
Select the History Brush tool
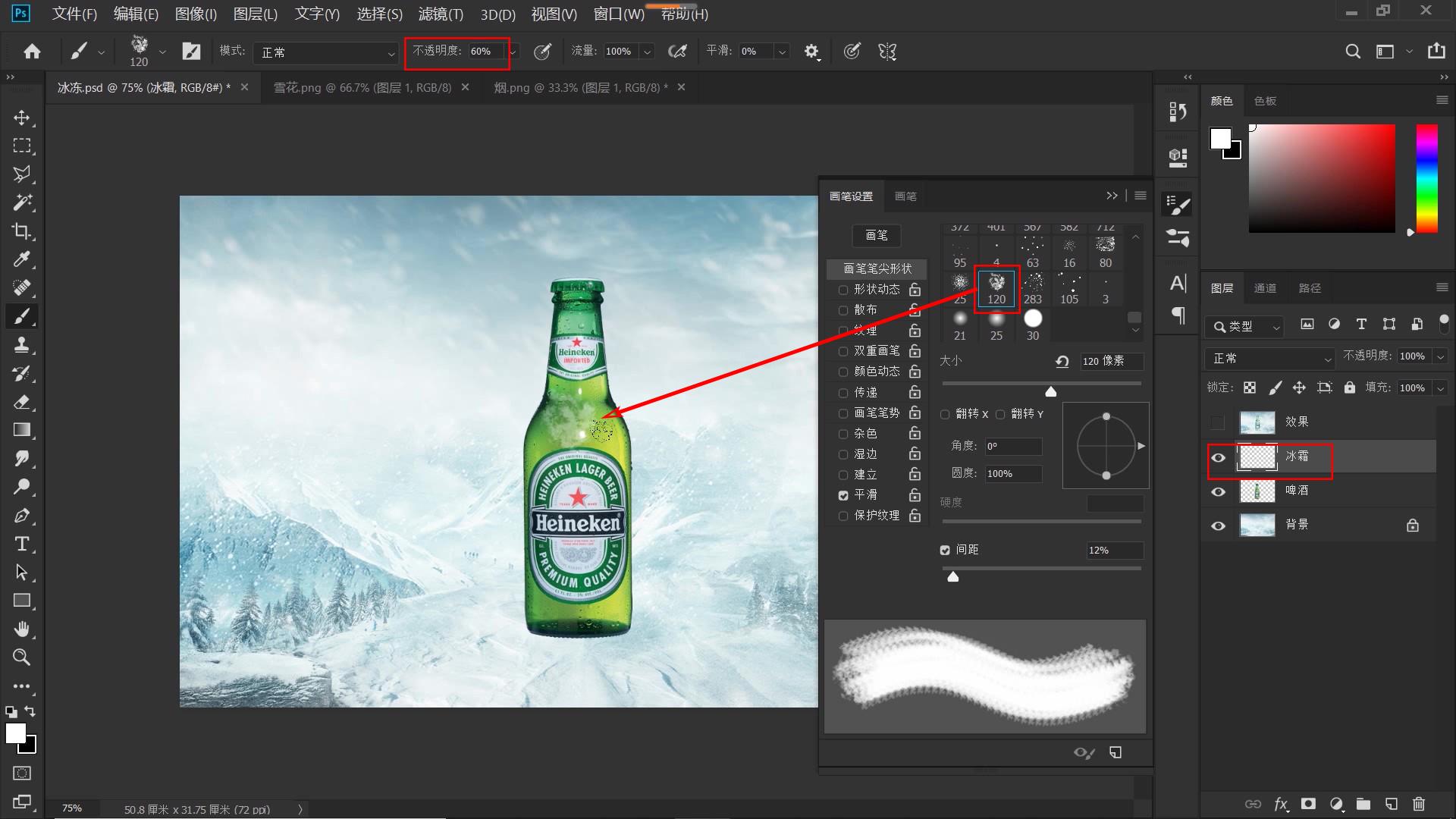[22, 373]
